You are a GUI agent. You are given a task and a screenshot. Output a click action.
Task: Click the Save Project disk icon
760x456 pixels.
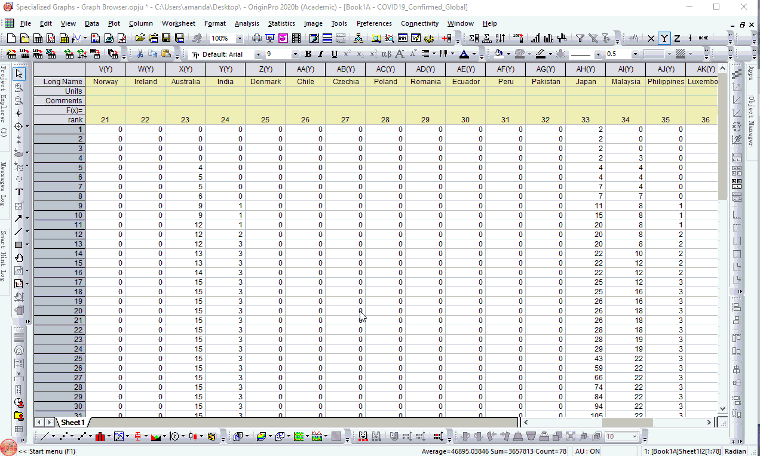pyautogui.click(x=166, y=38)
